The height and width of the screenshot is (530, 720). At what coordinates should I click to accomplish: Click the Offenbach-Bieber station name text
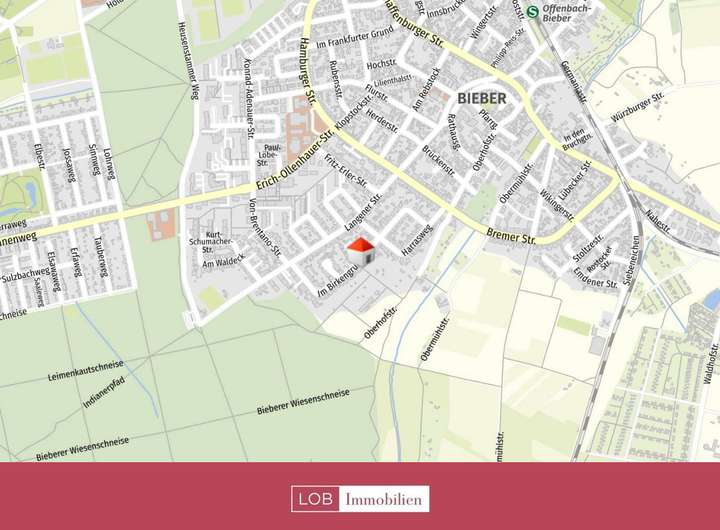tap(566, 13)
